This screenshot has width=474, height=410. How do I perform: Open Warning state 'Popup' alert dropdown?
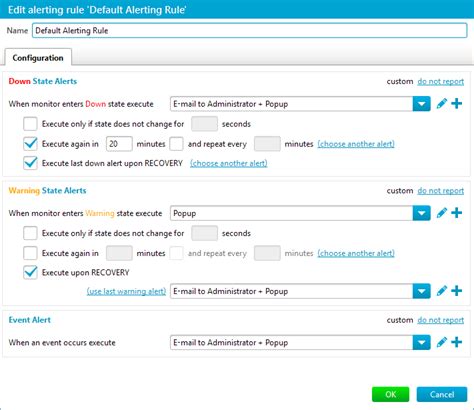421,213
